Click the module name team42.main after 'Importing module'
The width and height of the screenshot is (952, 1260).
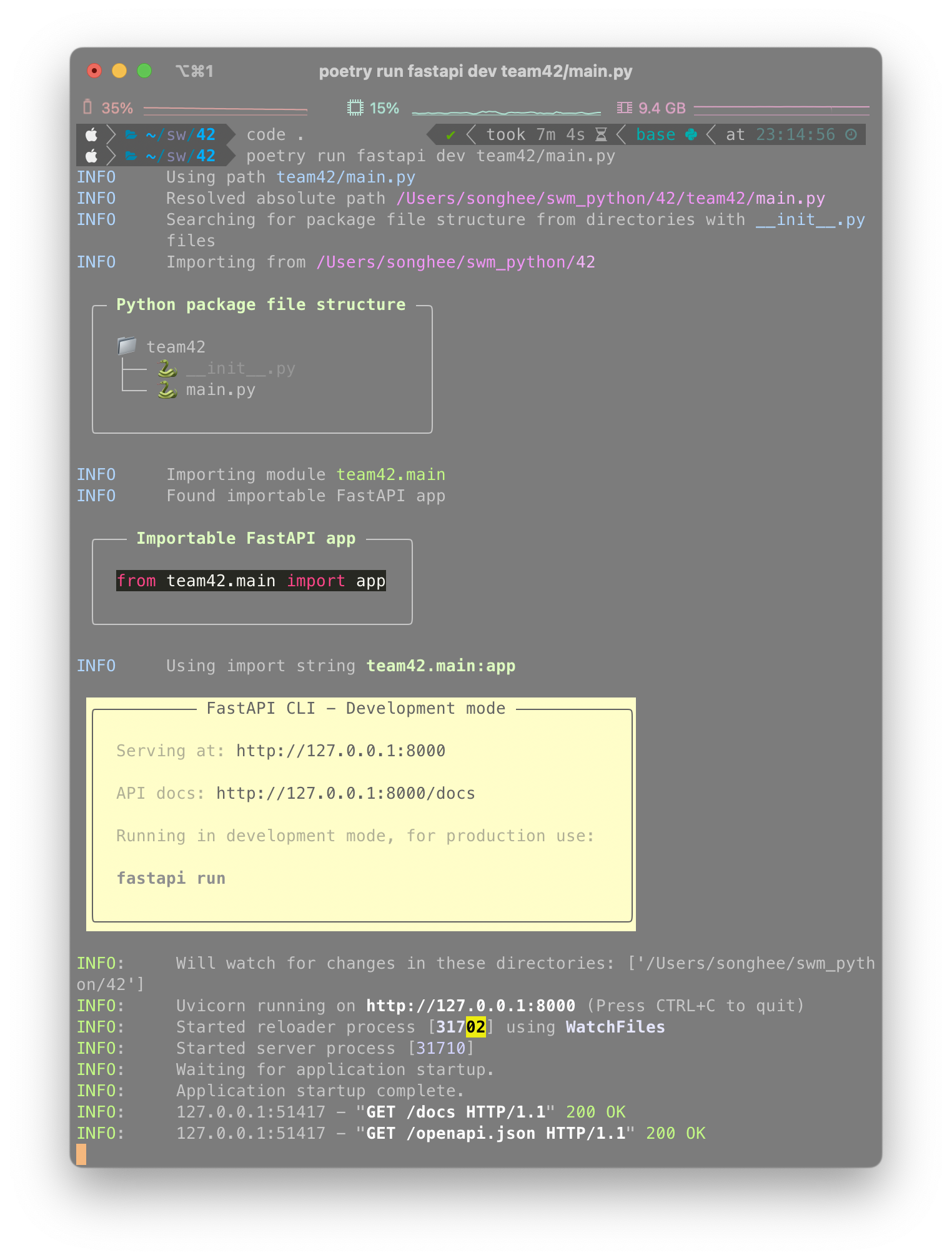[390, 474]
